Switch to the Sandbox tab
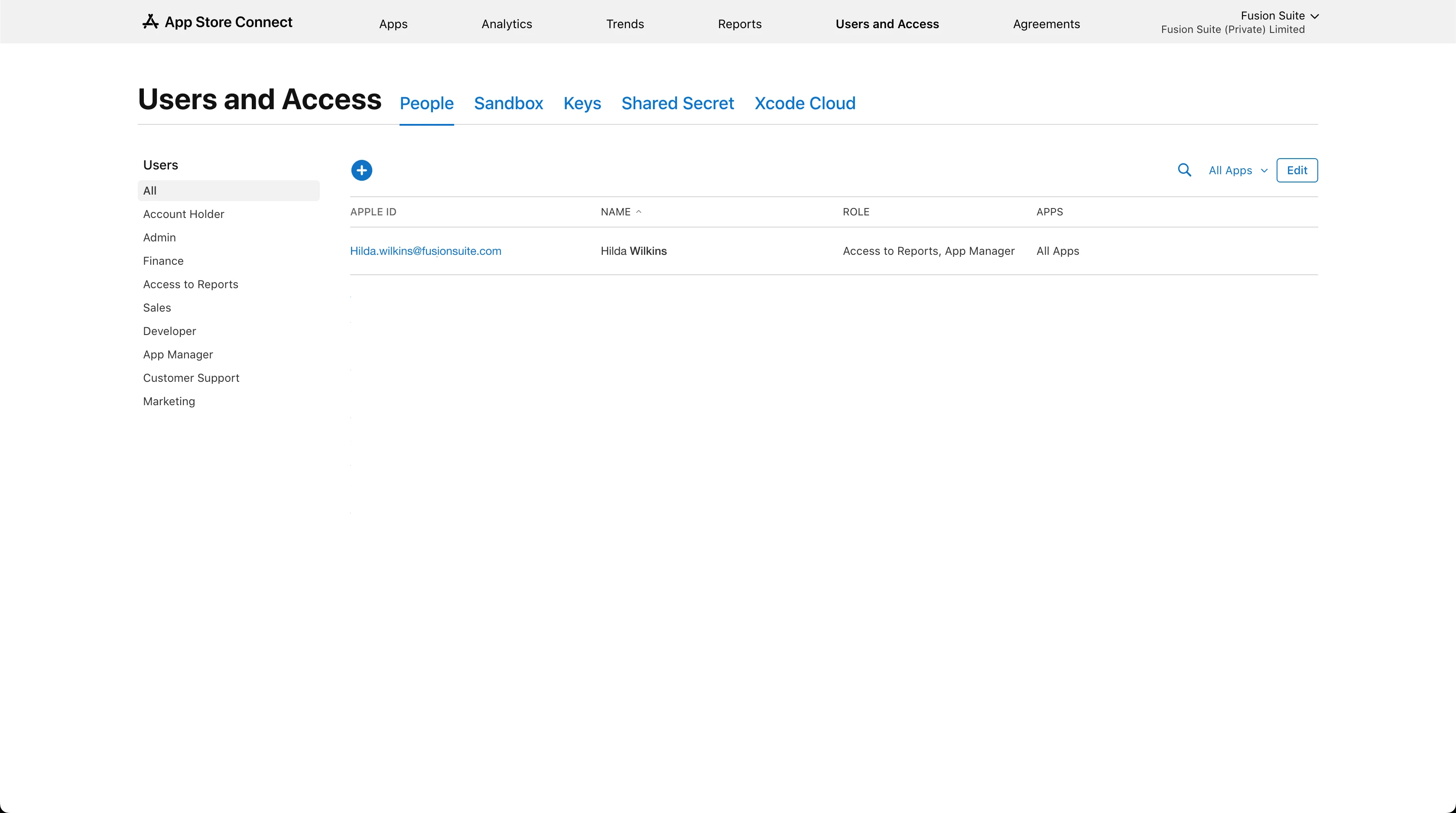The image size is (1456, 813). pyautogui.click(x=508, y=104)
